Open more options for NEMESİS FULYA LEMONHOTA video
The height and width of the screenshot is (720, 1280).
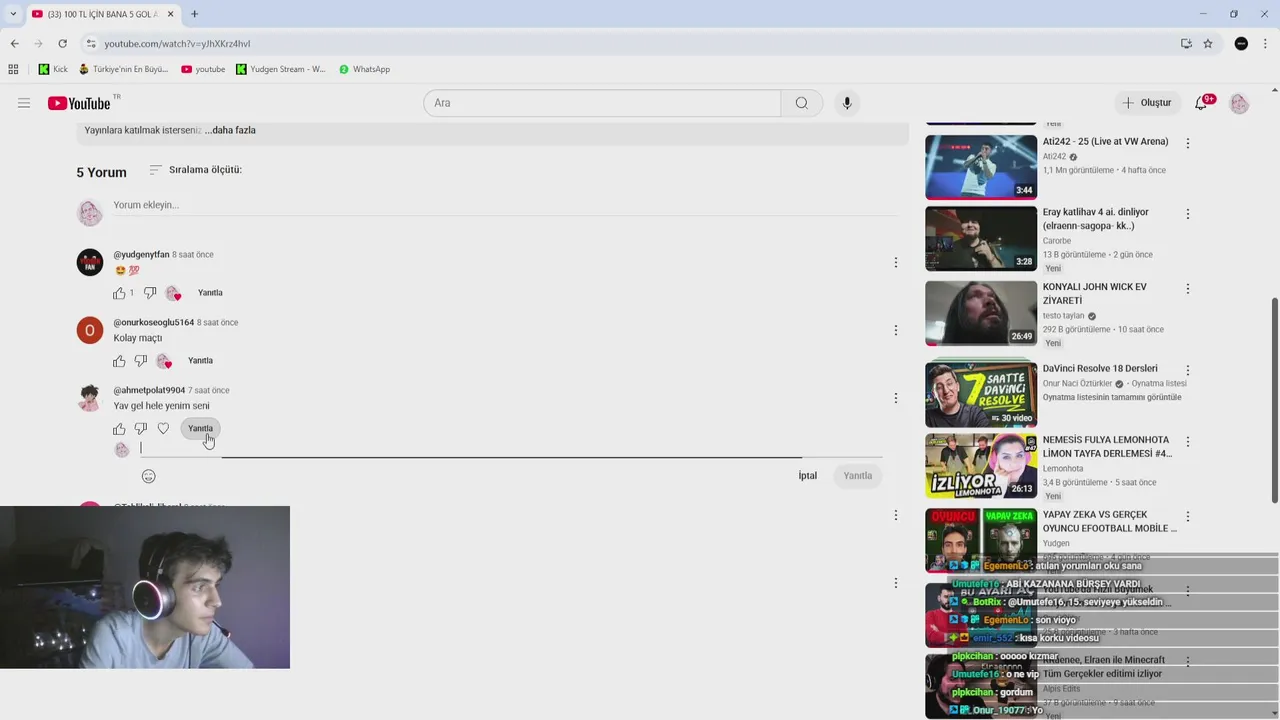(1187, 442)
